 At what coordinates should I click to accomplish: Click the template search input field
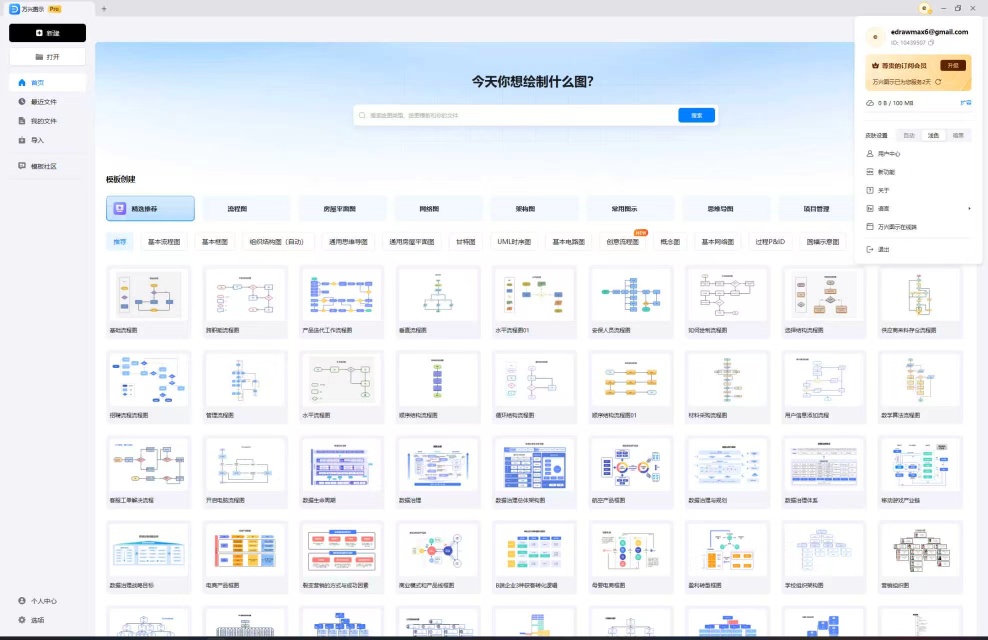[517, 115]
